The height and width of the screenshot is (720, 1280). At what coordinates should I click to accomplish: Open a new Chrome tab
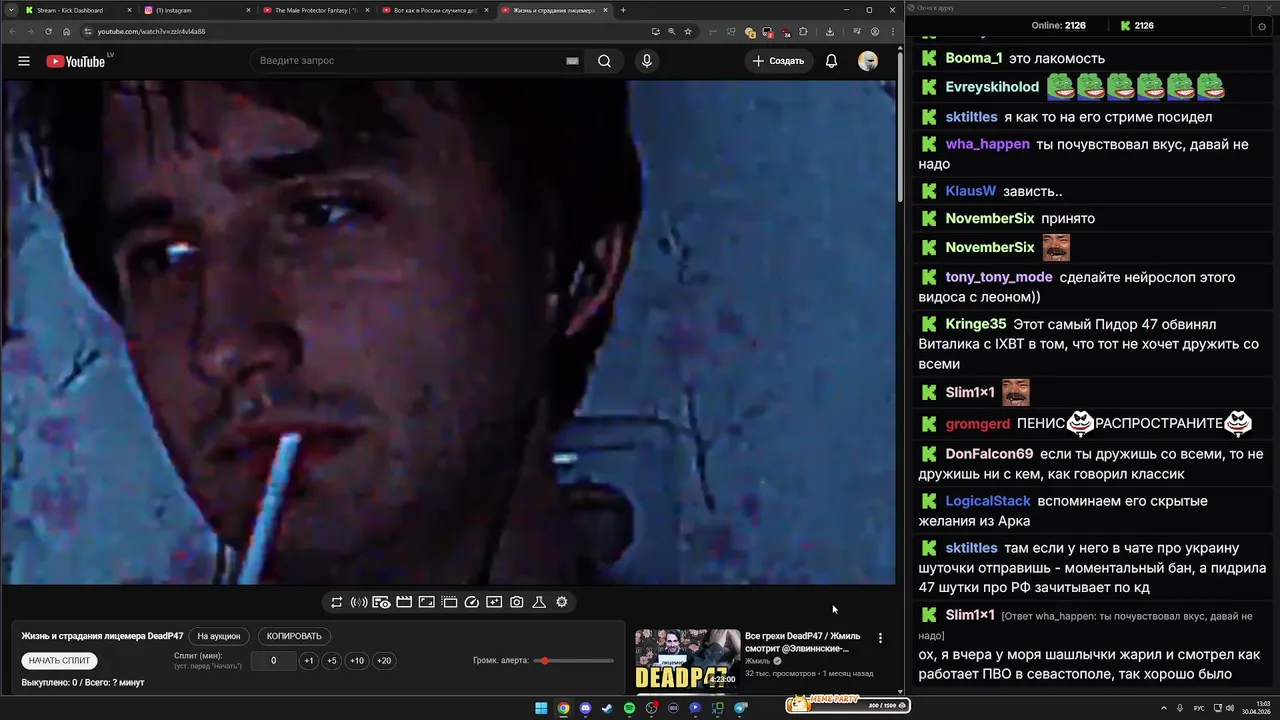pos(623,10)
